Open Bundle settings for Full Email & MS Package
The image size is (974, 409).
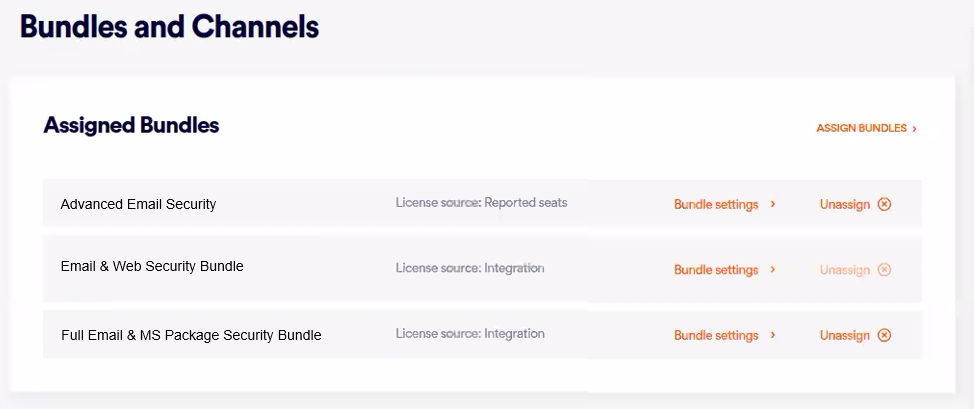point(716,336)
